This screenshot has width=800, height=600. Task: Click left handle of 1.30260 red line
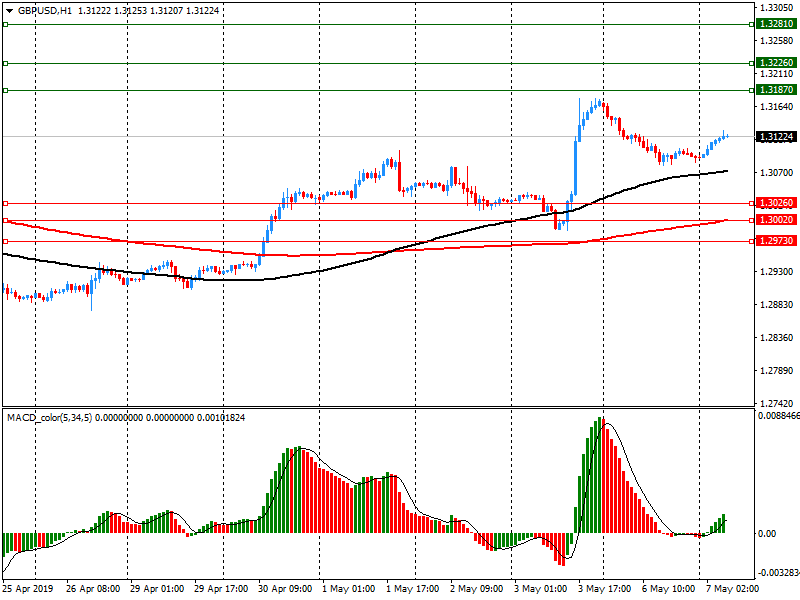click(x=5, y=203)
